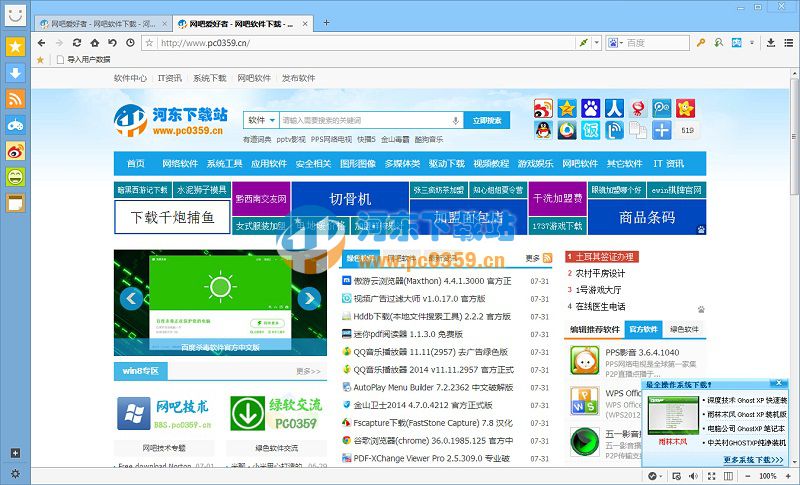Switch to the first browser tab
The width and height of the screenshot is (800, 485).
coord(103,24)
